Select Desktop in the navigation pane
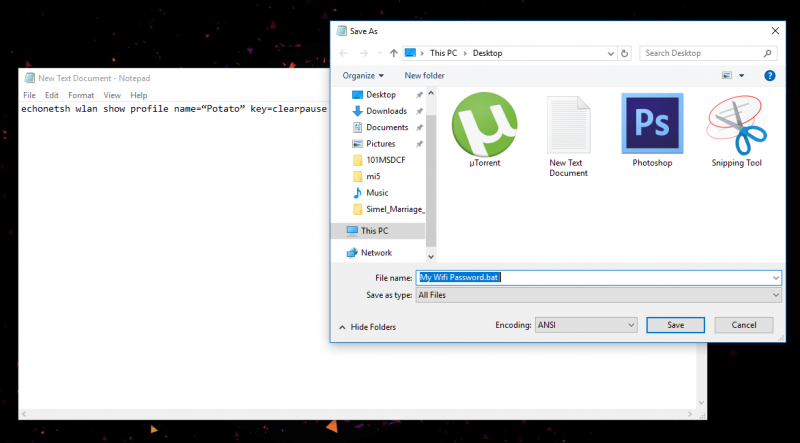Screen dimensions: 800x443 tap(381, 95)
